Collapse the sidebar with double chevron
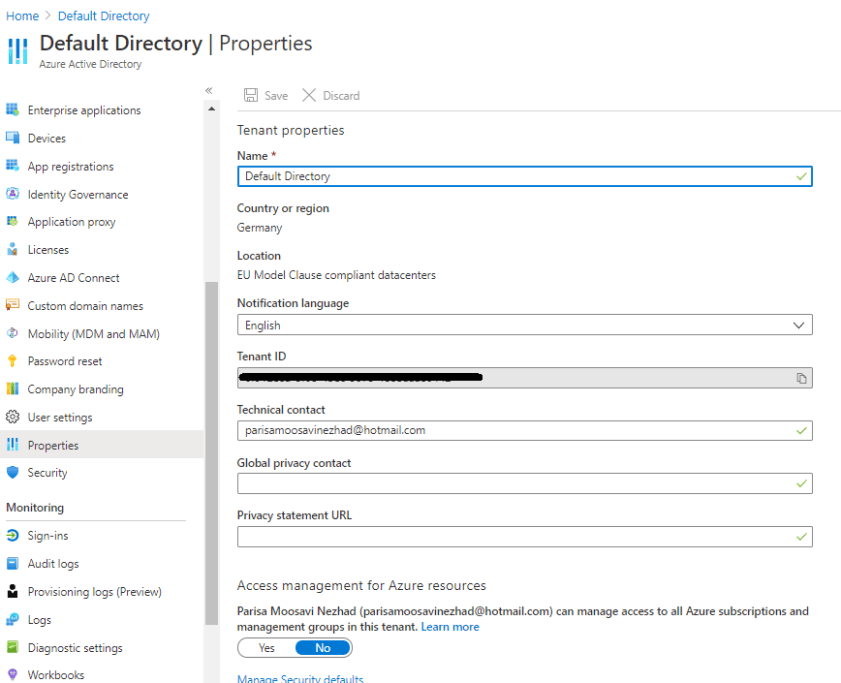Screen dimensions: 841x683 click(x=209, y=90)
